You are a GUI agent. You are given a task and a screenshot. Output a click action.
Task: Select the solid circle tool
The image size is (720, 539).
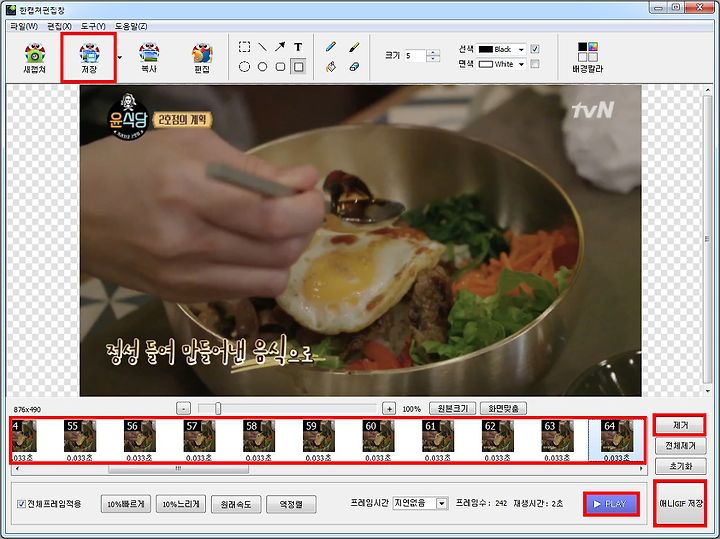[x=262, y=67]
